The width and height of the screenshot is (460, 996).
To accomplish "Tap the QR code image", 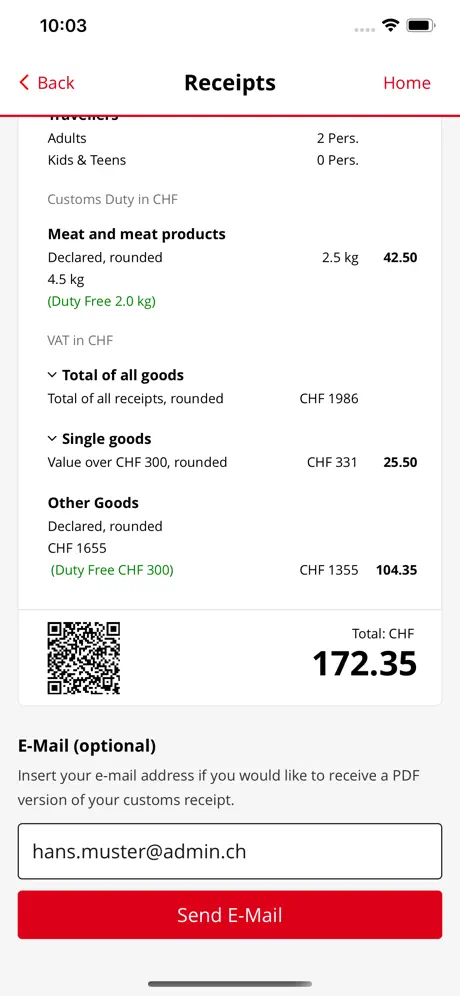I will tap(84, 658).
